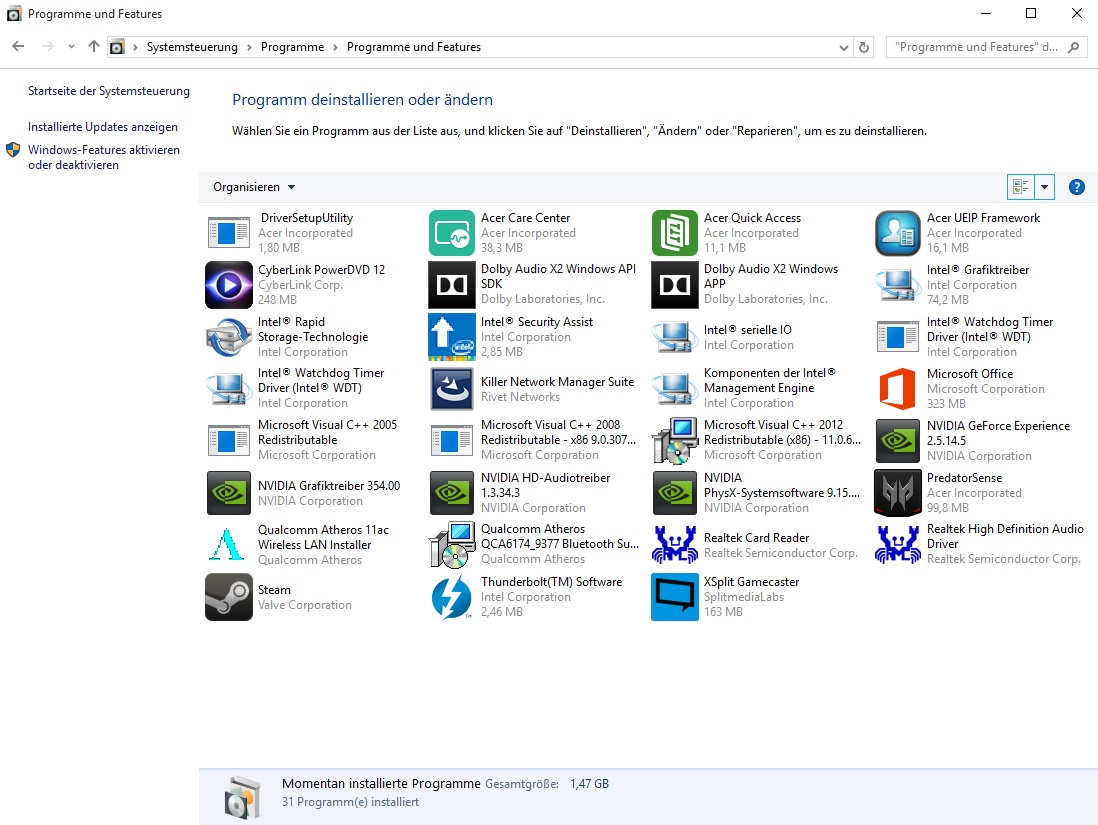Go back using the back arrow

coord(18,46)
